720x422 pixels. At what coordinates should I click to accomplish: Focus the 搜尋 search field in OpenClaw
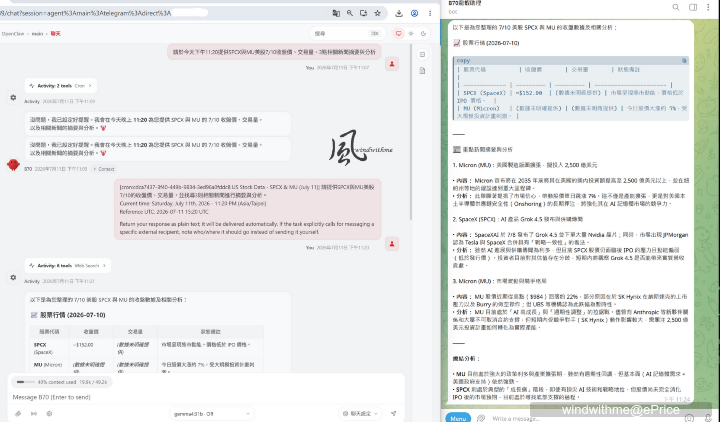click(x=347, y=34)
